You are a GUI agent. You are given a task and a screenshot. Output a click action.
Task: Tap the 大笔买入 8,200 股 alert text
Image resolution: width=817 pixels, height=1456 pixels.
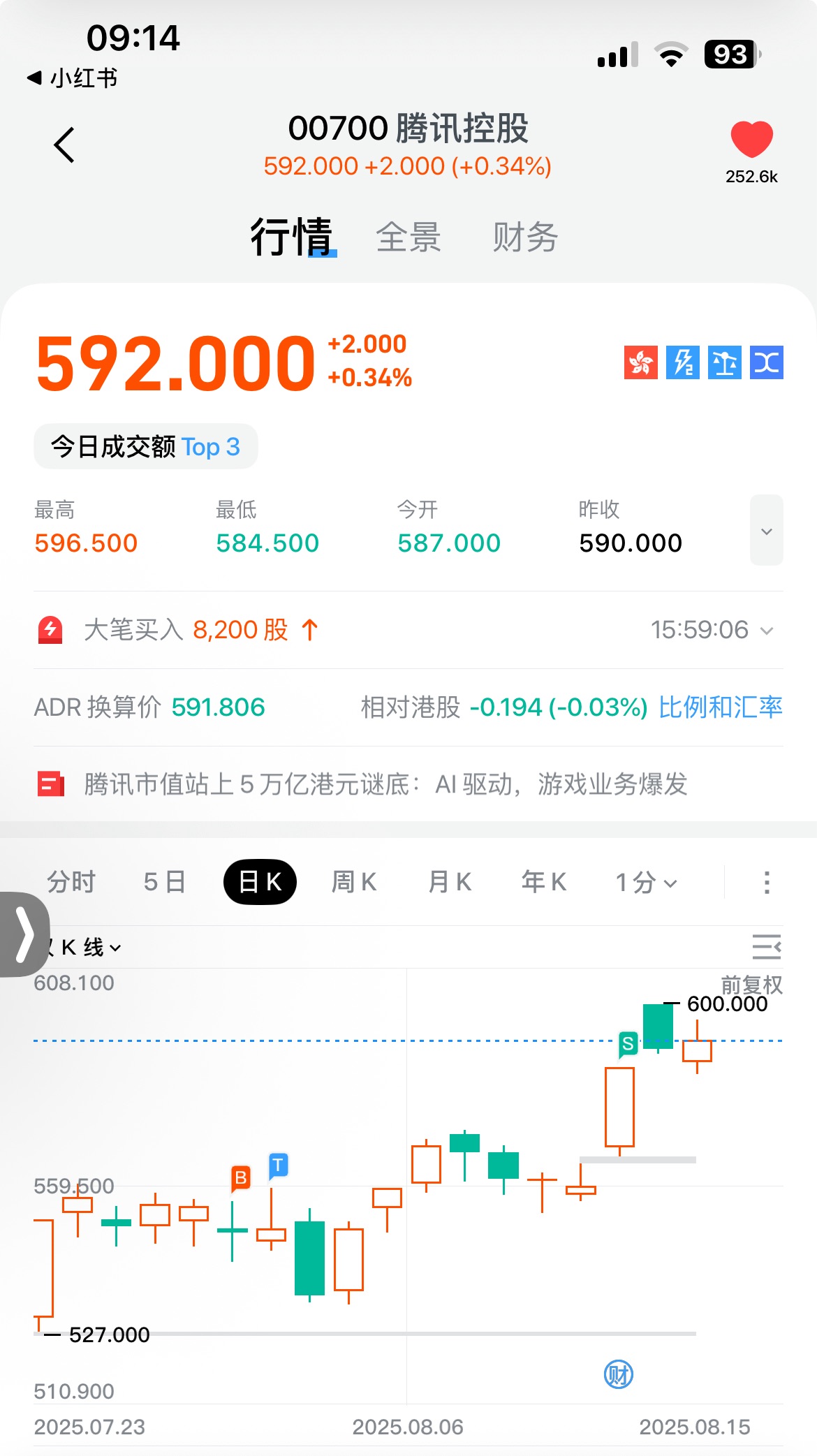[x=186, y=630]
